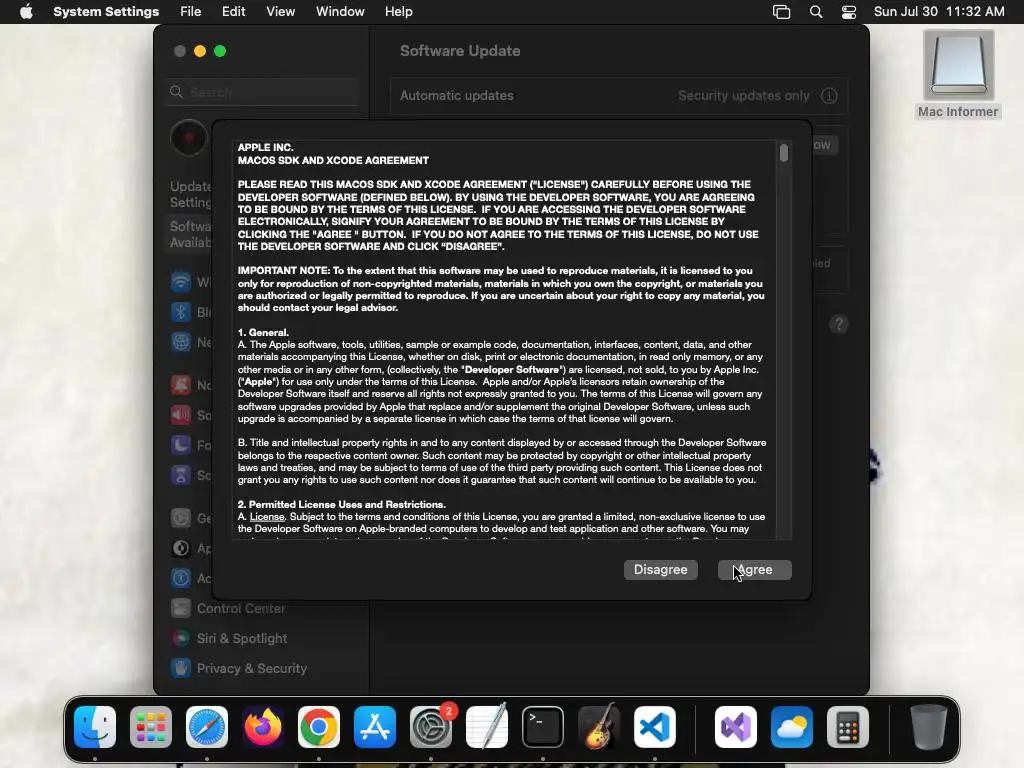Click the Software Update title
The width and height of the screenshot is (1024, 768).
pyautogui.click(x=460, y=51)
